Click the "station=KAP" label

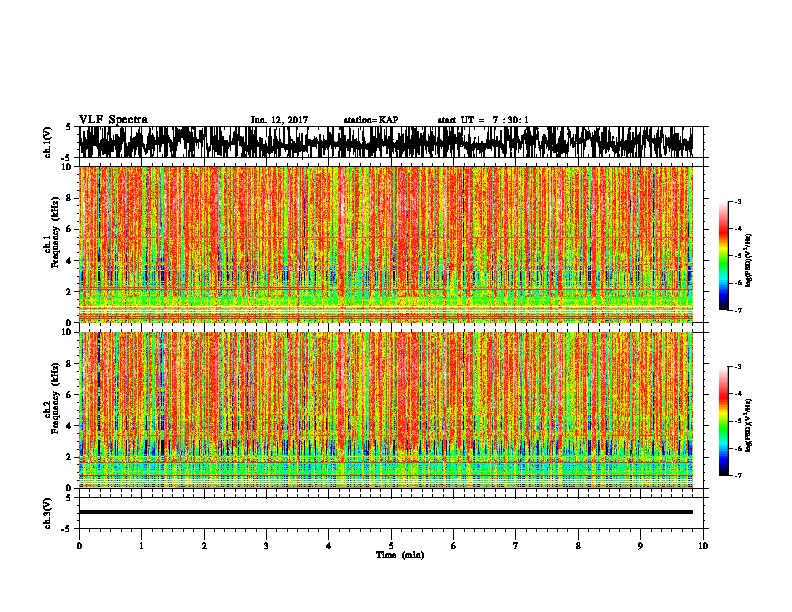pos(371,120)
